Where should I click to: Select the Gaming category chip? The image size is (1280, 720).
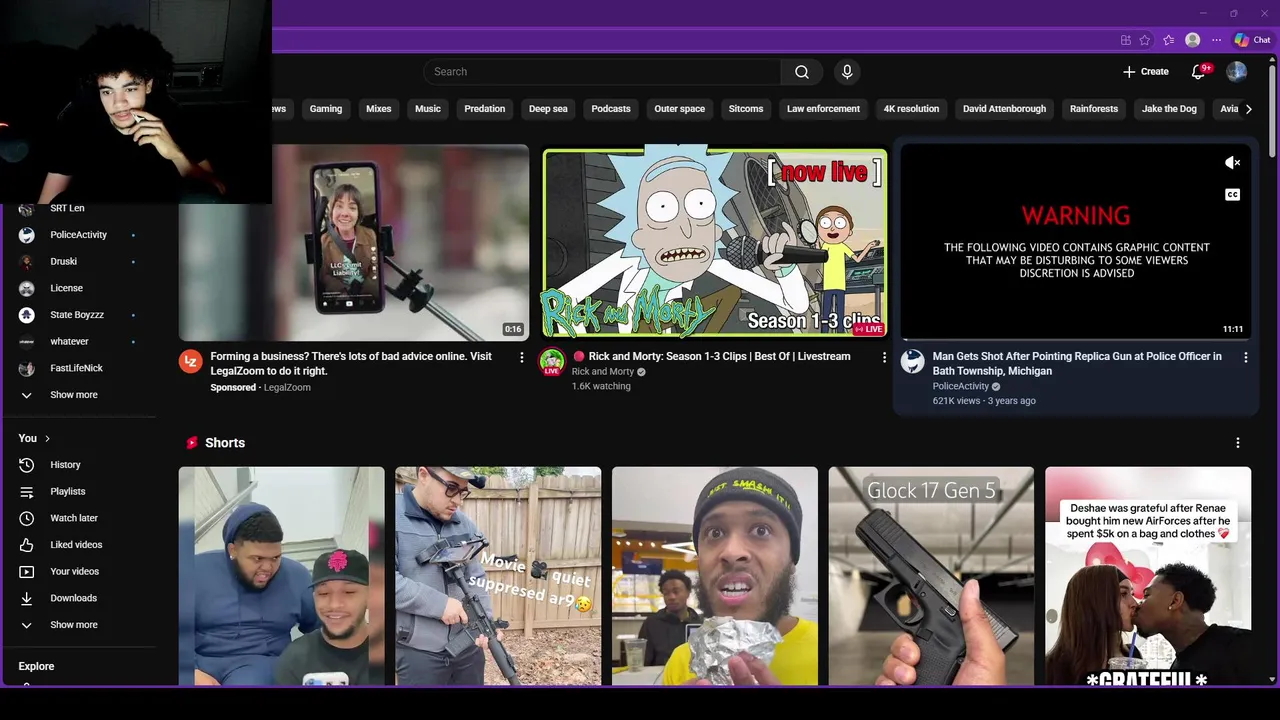(326, 109)
